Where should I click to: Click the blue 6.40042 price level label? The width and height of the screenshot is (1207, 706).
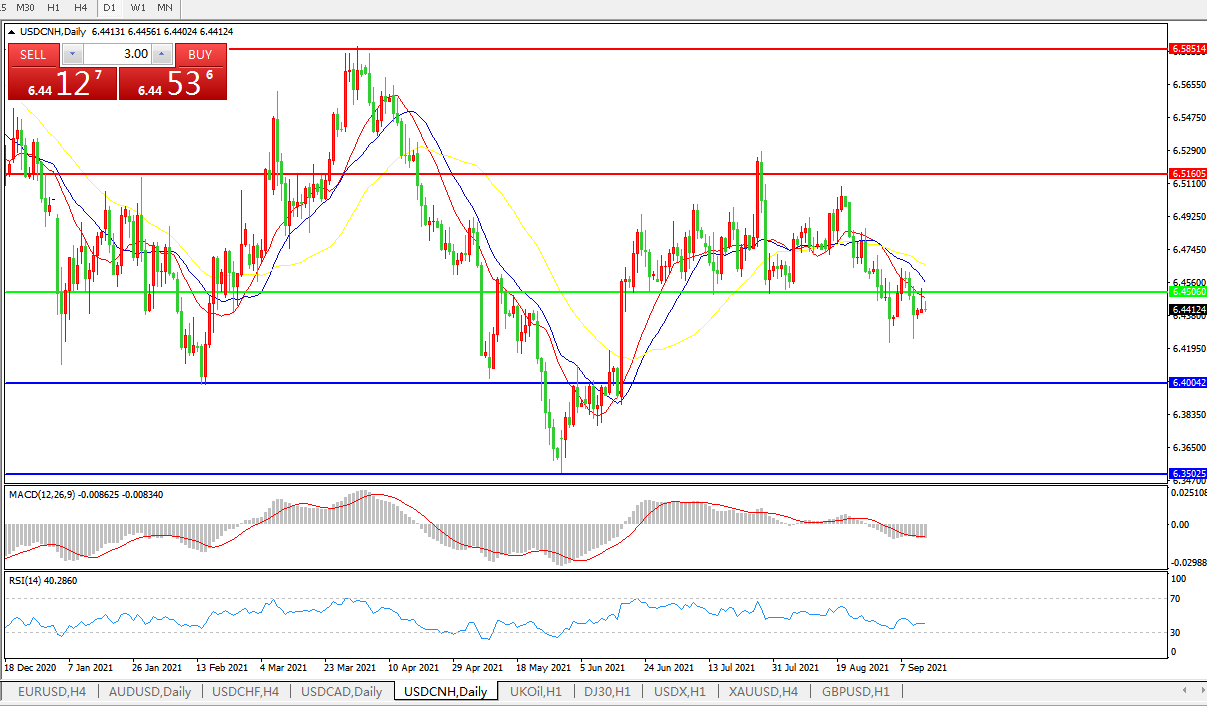pyautogui.click(x=1188, y=383)
